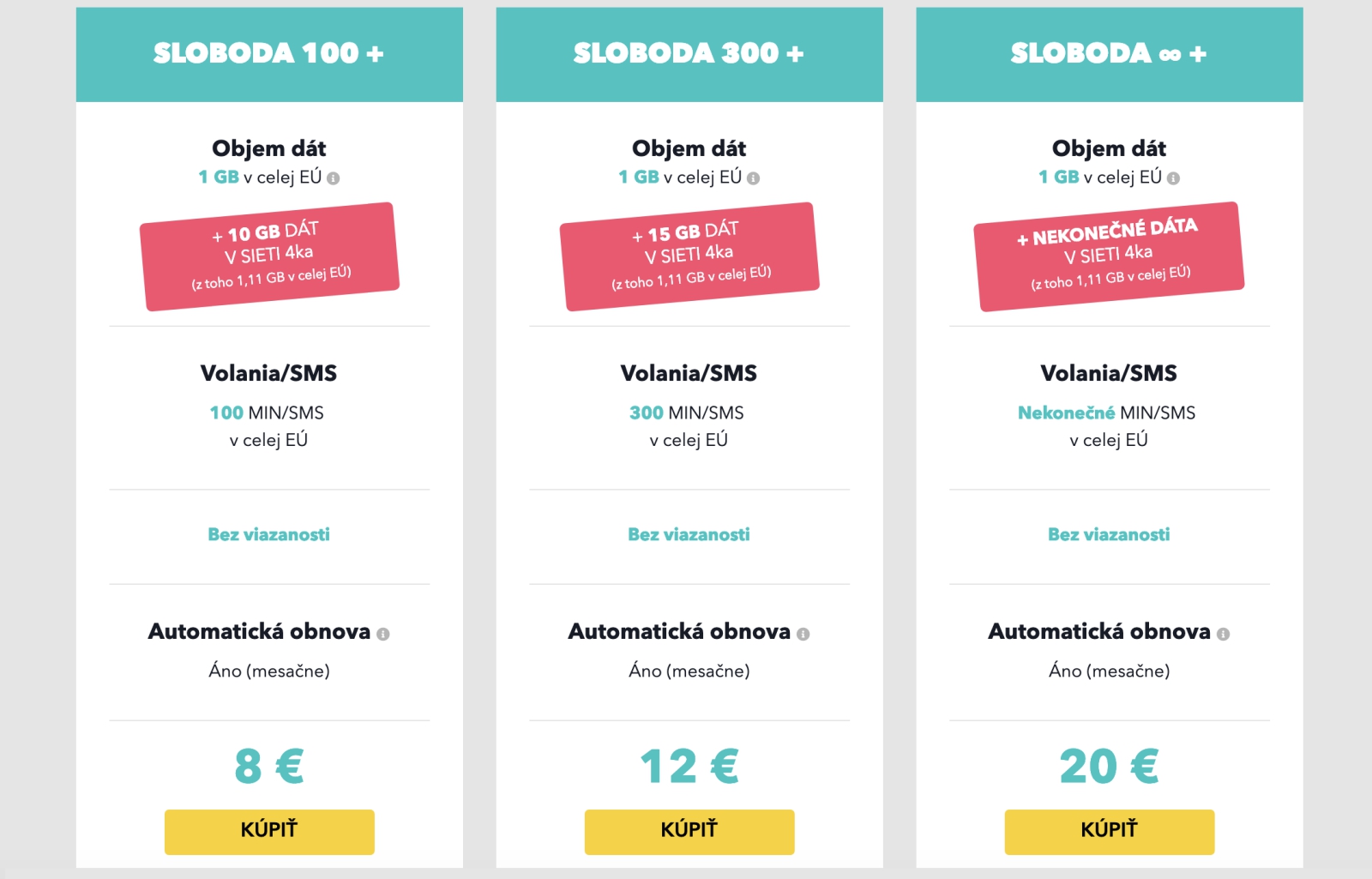Buy the 8 € plan with KÚPIŤ

coord(269,832)
